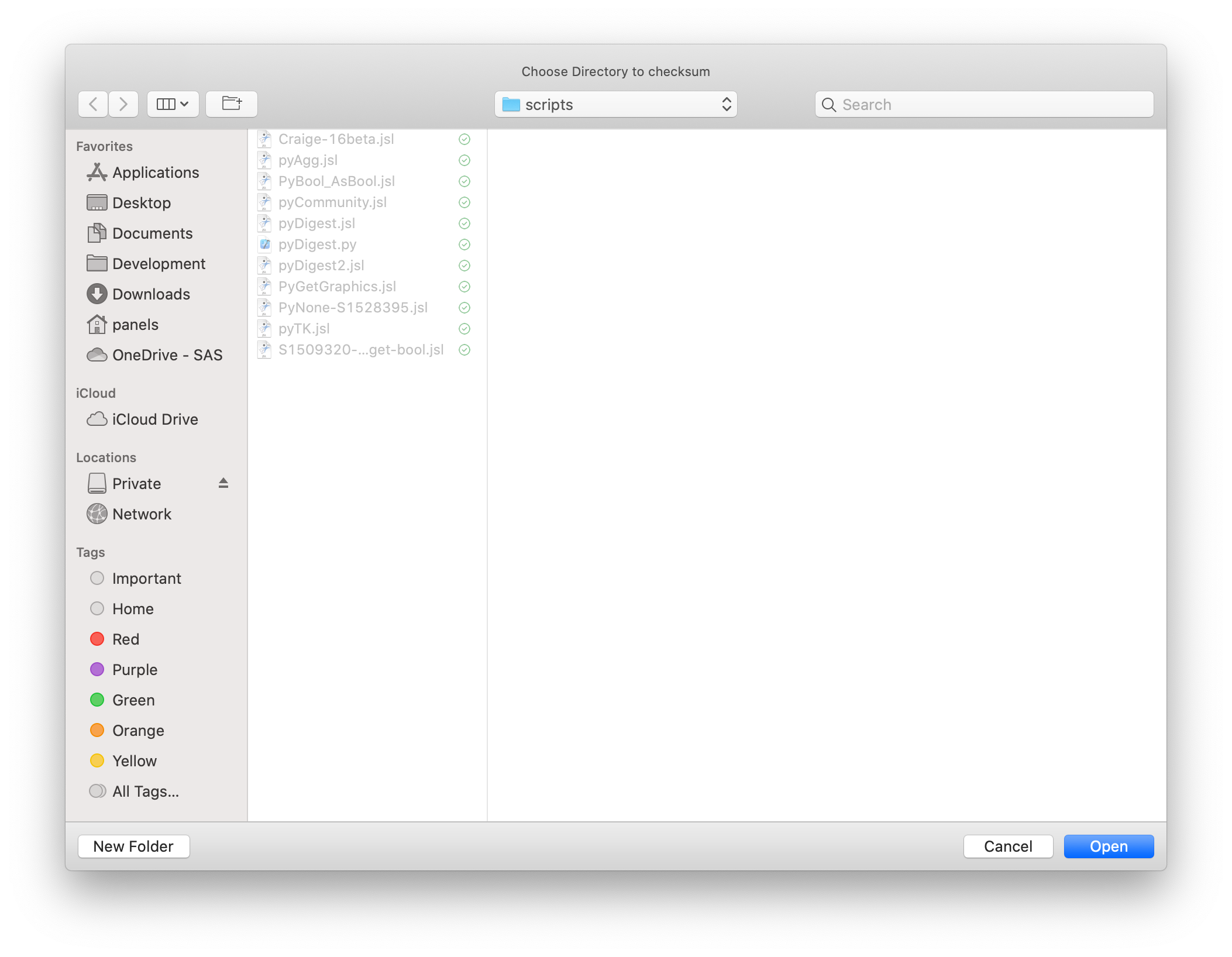
Task: Click the PyNone-S1528395.jsl icon
Action: click(266, 307)
